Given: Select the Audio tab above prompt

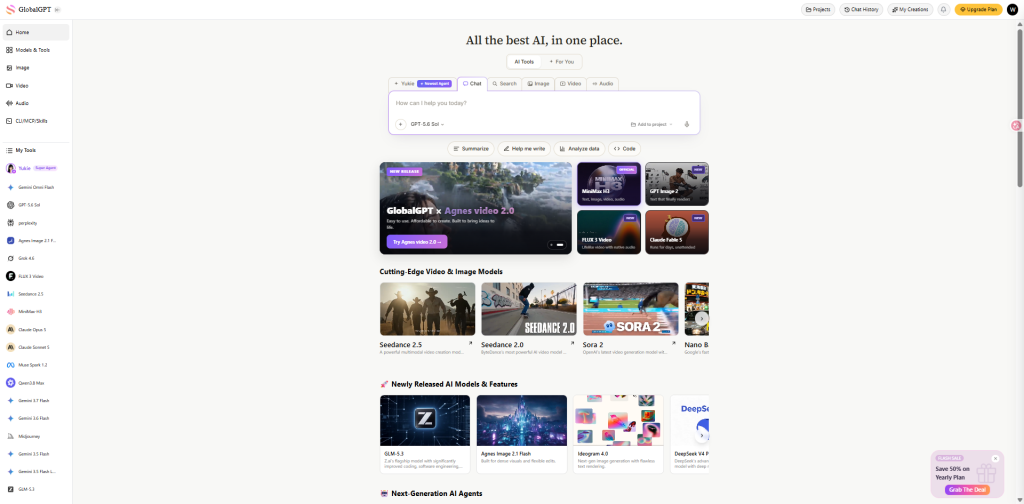Looking at the screenshot, I should [602, 84].
